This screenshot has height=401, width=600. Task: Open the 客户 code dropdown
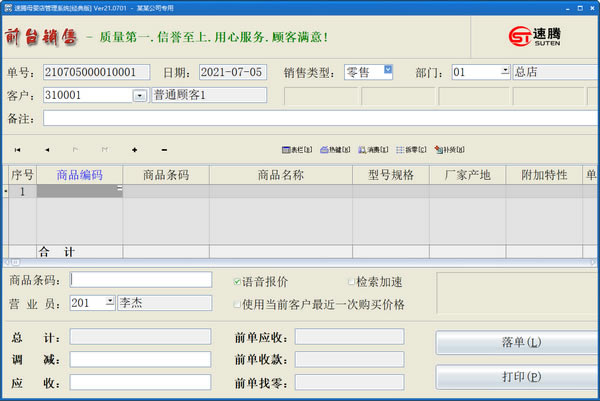pyautogui.click(x=138, y=96)
